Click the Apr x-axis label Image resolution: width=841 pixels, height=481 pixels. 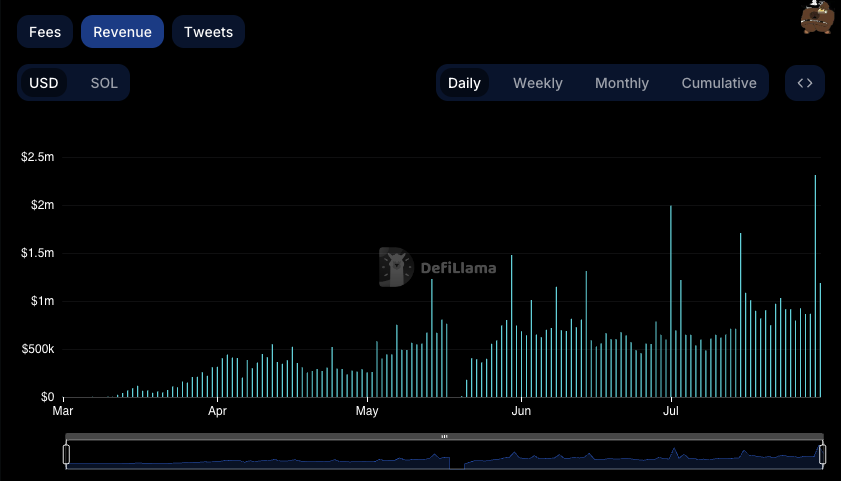tap(217, 411)
